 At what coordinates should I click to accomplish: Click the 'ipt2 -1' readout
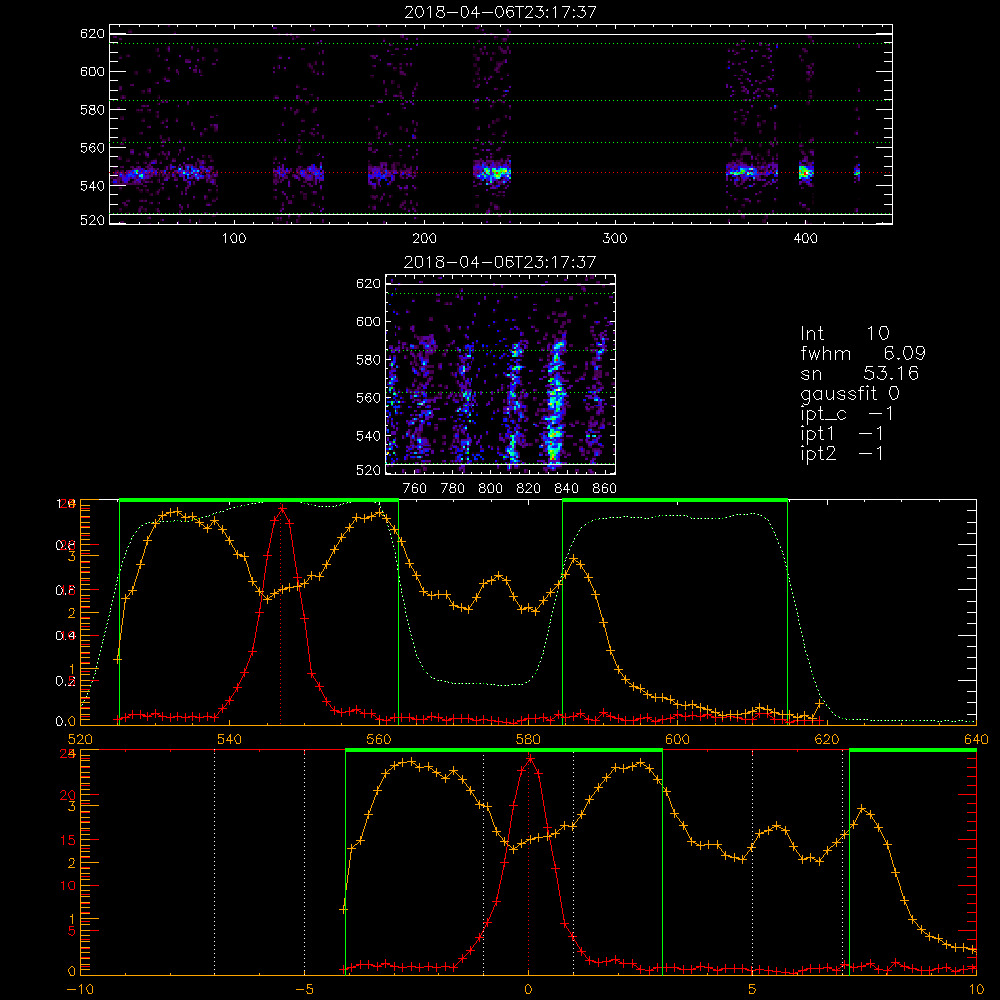(842, 453)
